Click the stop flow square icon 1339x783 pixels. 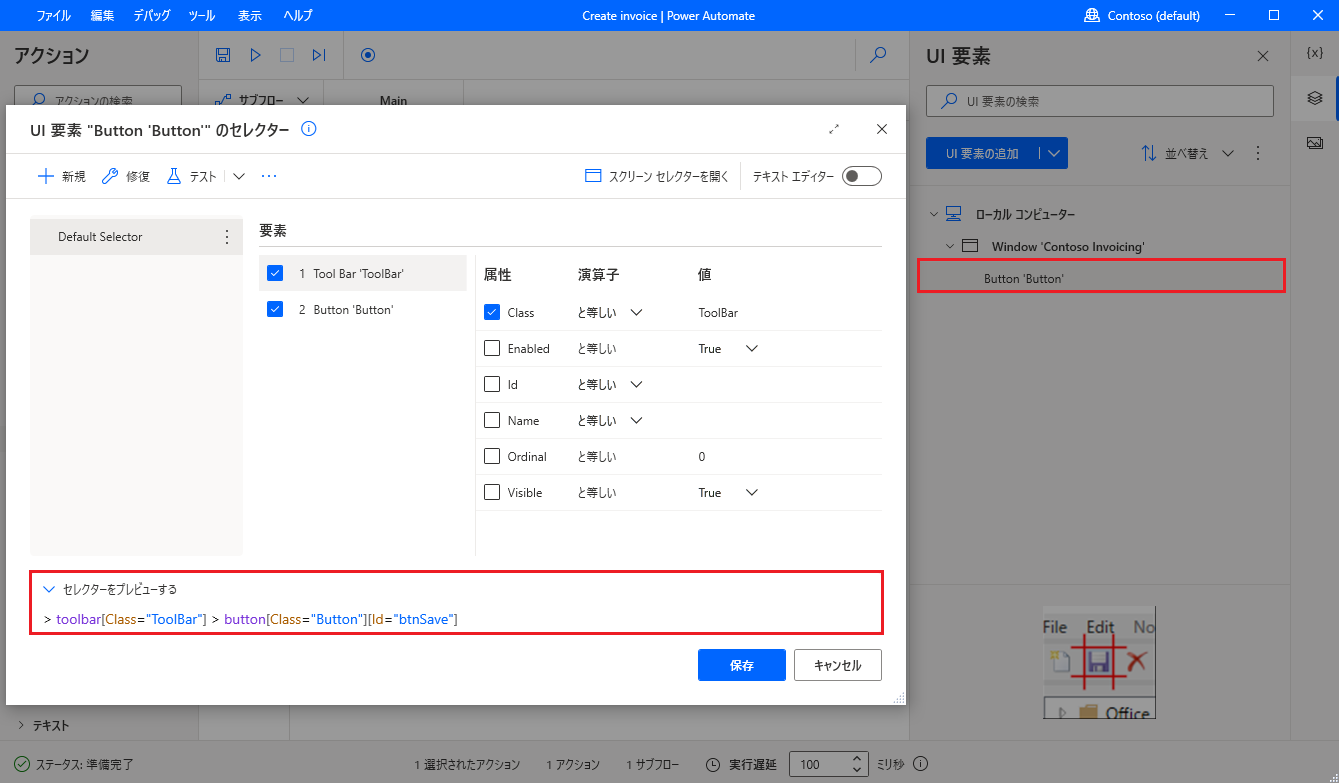(287, 55)
